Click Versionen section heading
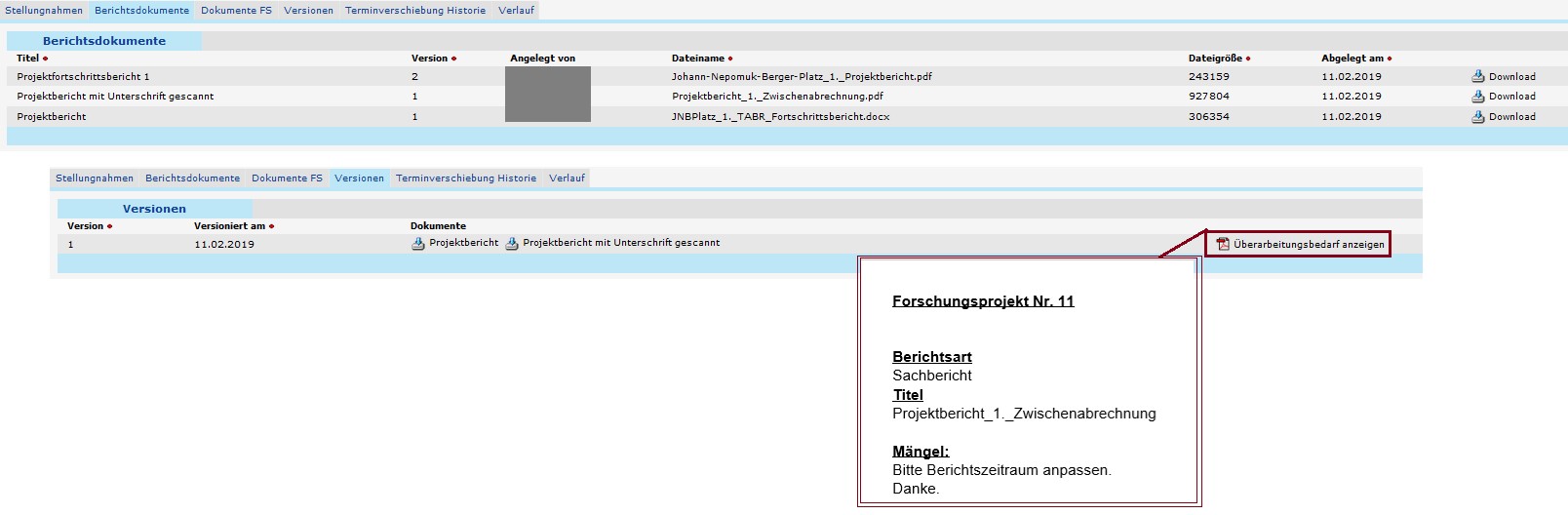Screen dimensions: 1568x515 point(154,209)
